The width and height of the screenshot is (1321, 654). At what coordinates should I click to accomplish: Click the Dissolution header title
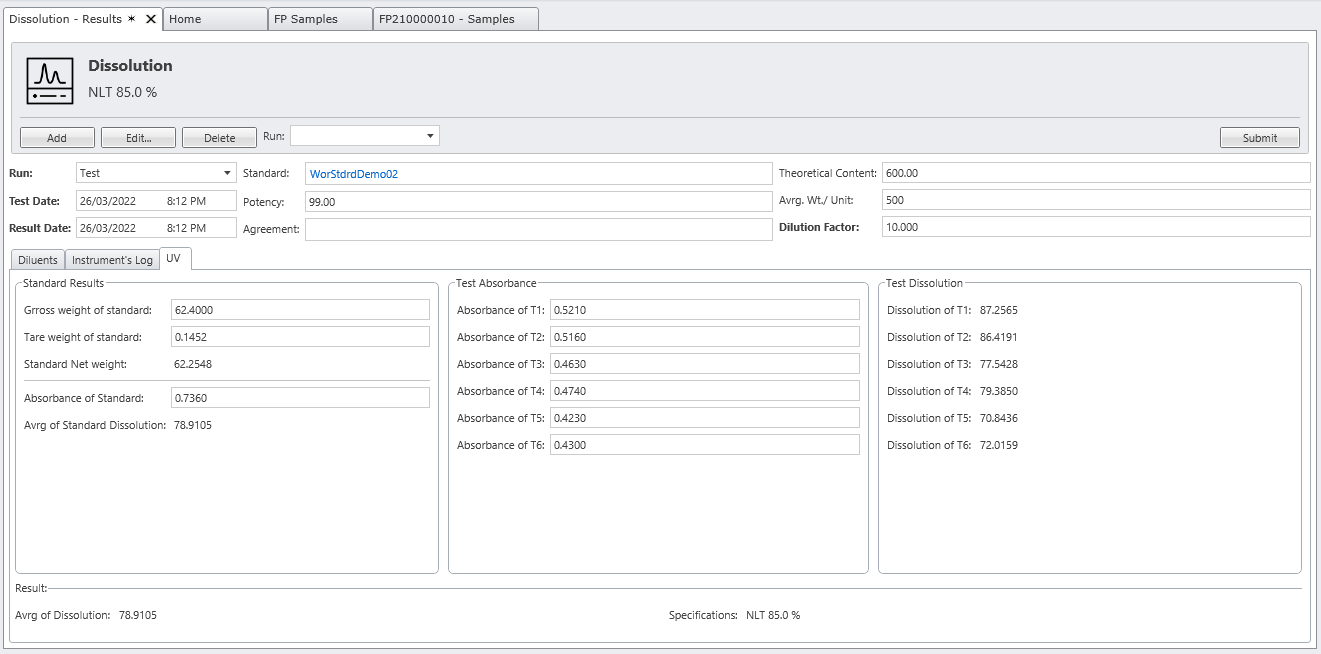[130, 66]
